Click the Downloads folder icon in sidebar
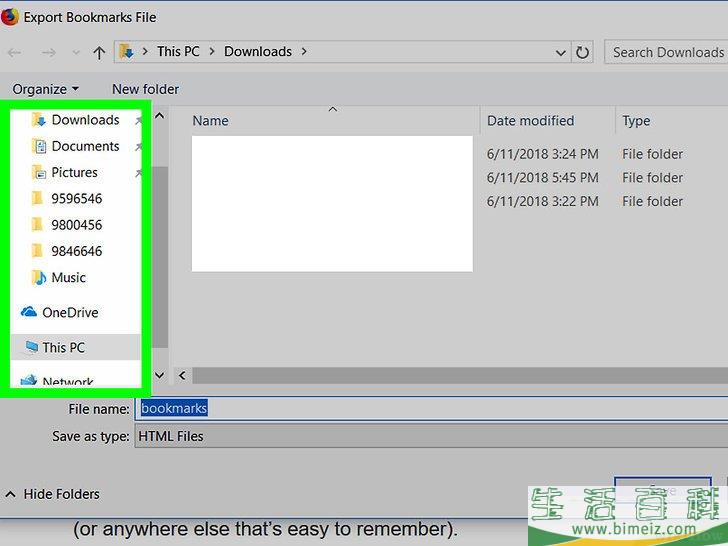 coord(39,120)
